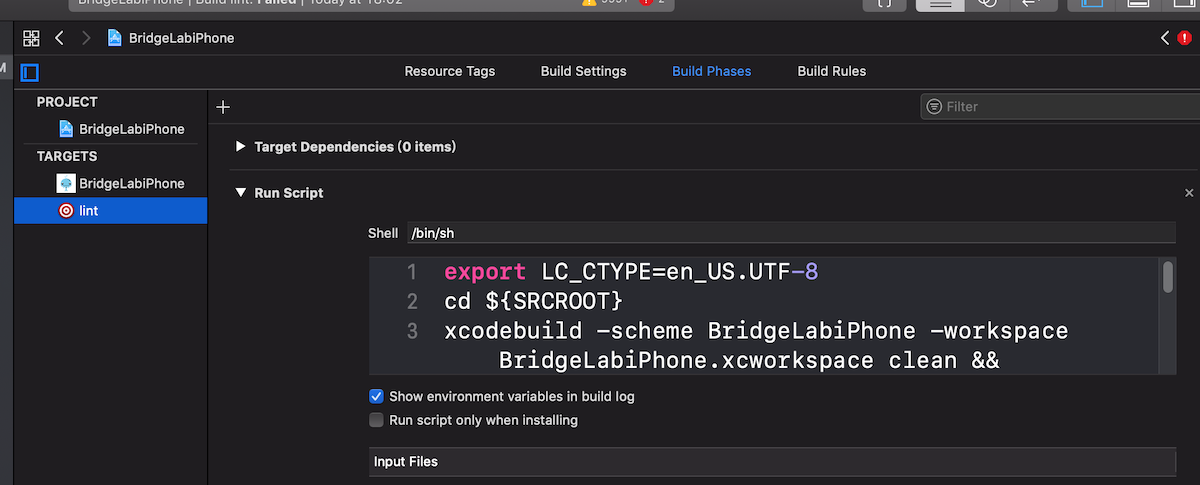1200x485 pixels.
Task: Click the script editor scrollbar thumb
Action: point(1168,277)
